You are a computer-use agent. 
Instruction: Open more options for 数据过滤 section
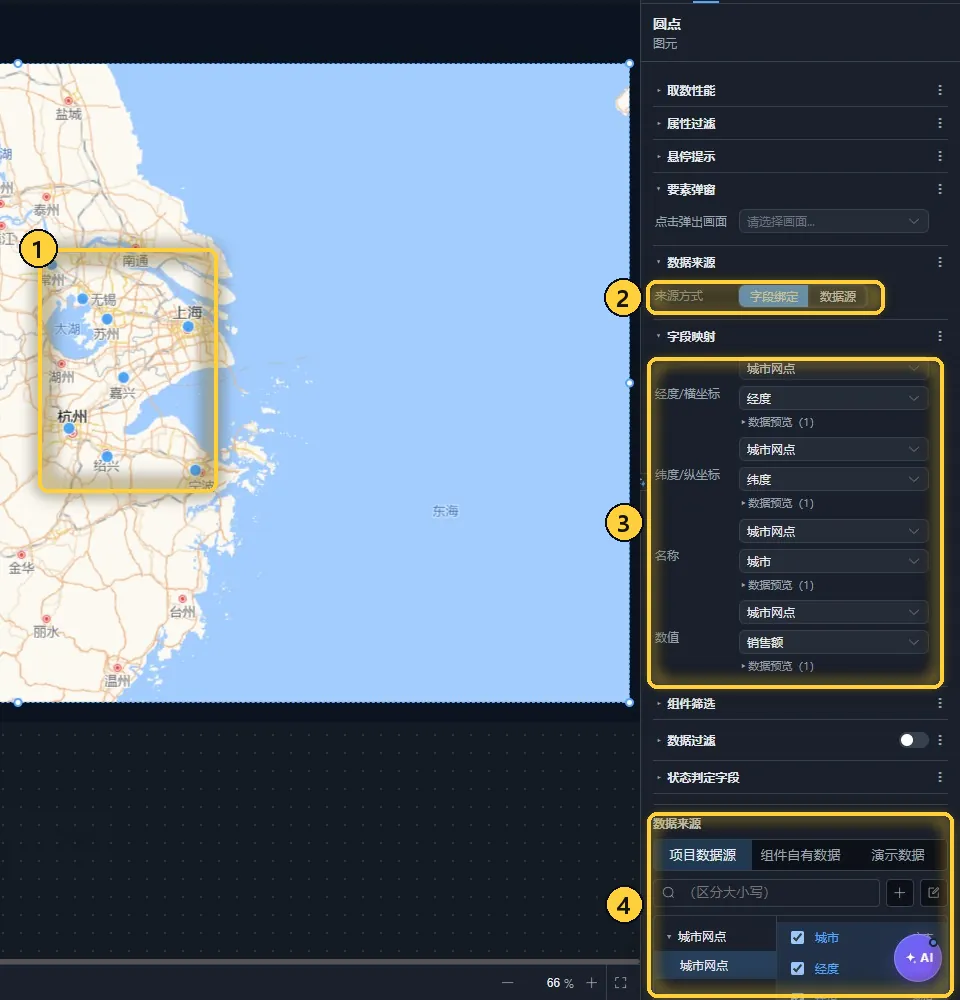click(940, 740)
